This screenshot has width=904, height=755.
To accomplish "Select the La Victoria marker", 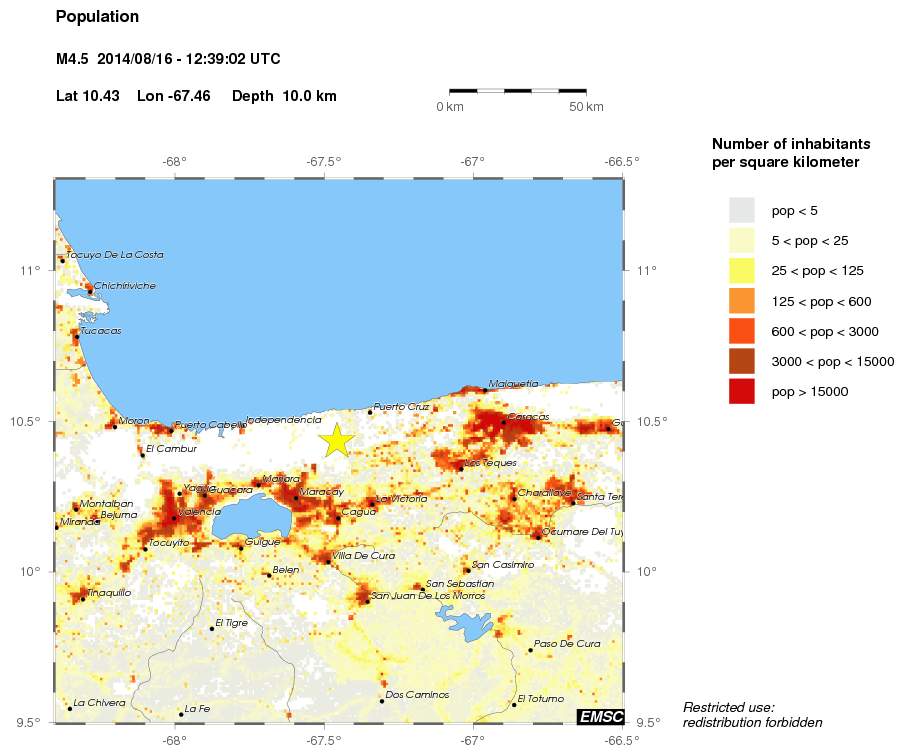I will click(372, 503).
